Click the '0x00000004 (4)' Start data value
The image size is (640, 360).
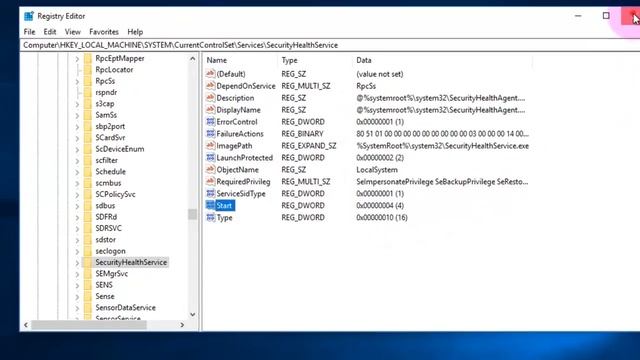point(380,205)
